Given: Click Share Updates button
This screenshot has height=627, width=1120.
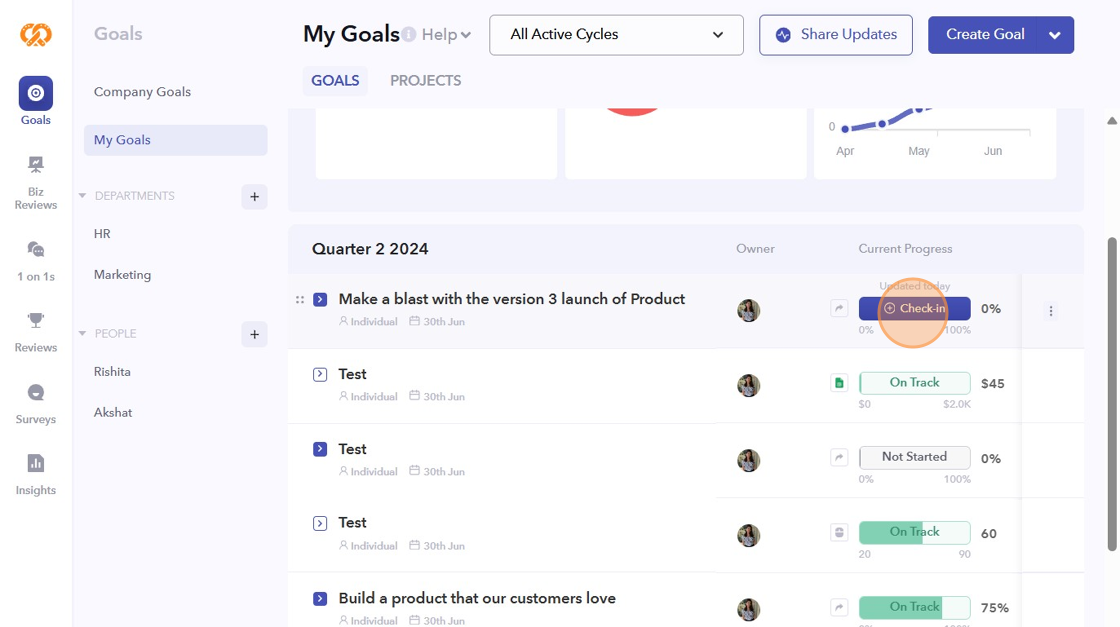Looking at the screenshot, I should (x=835, y=35).
